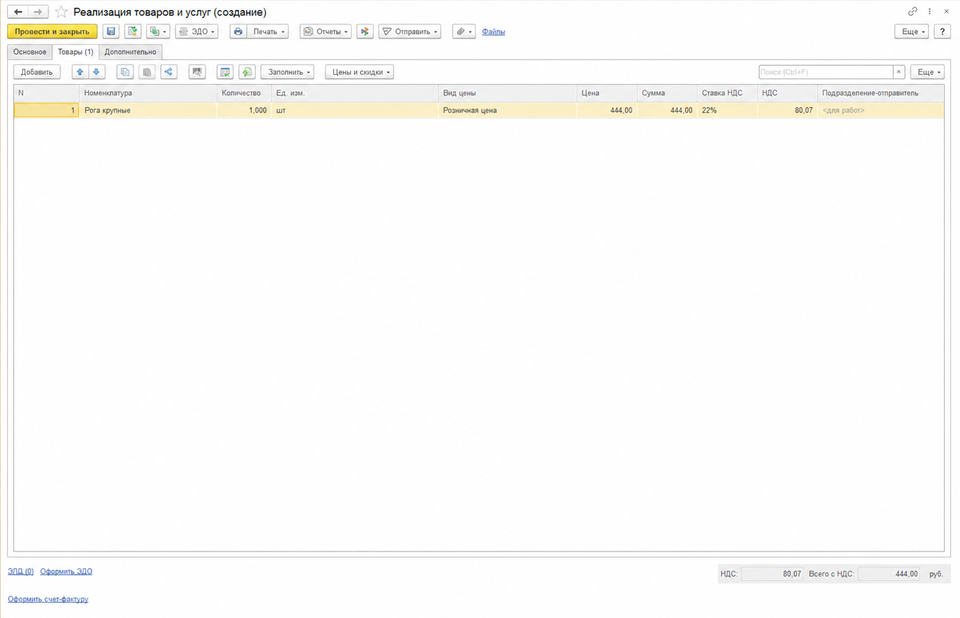The height and width of the screenshot is (618, 960).
Task: Select the unit cell шт
Action: pyautogui.click(x=354, y=110)
